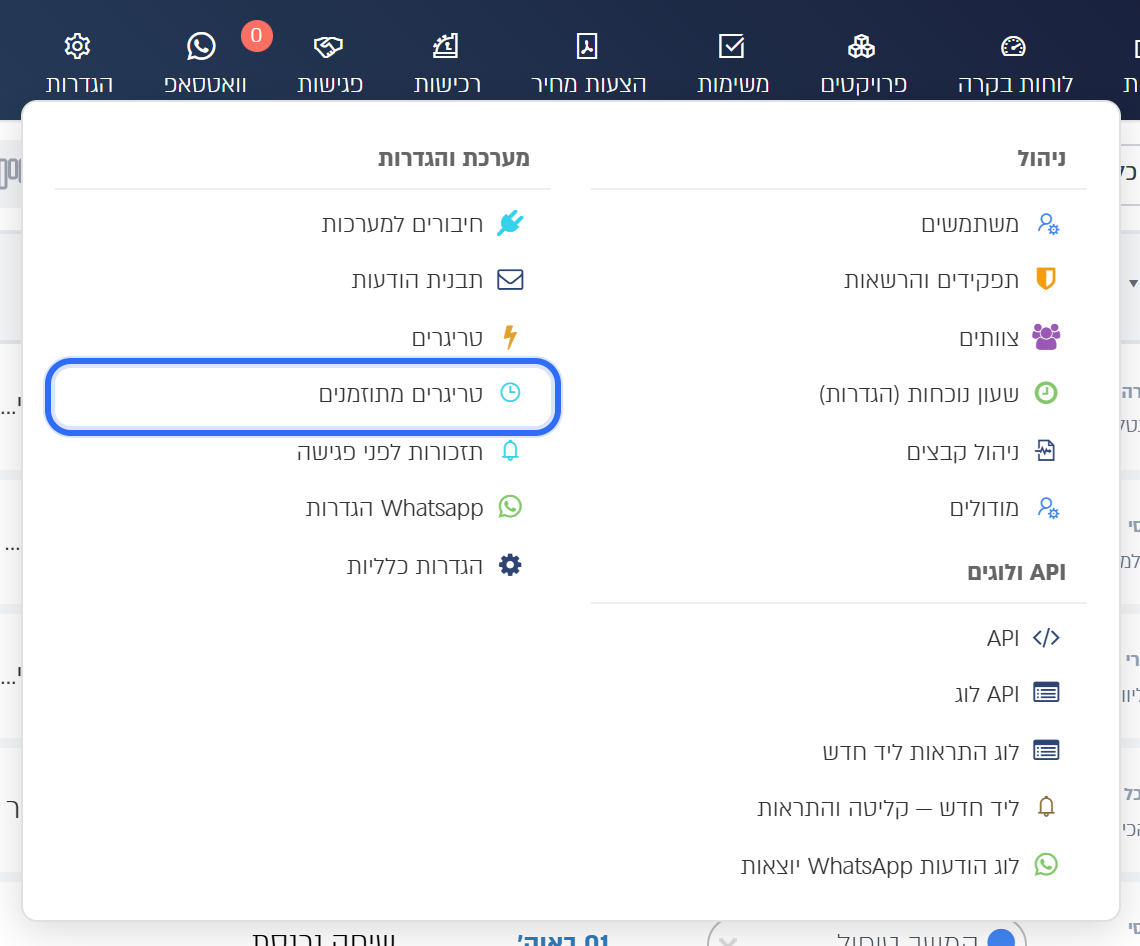
Task: Click the plug icon beside חיבורים למערכות
Action: pyautogui.click(x=510, y=223)
